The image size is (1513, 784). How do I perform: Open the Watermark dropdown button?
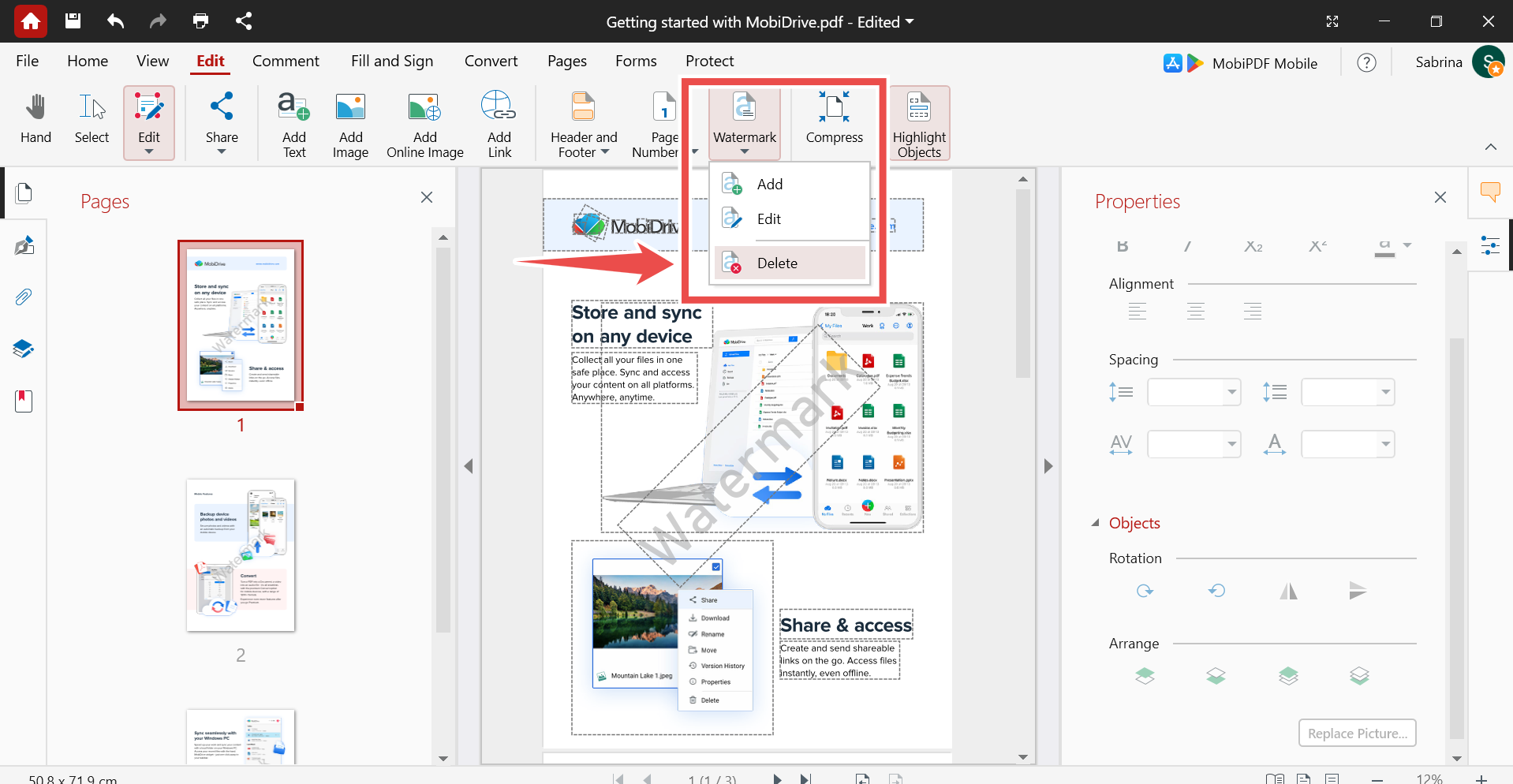click(x=745, y=124)
